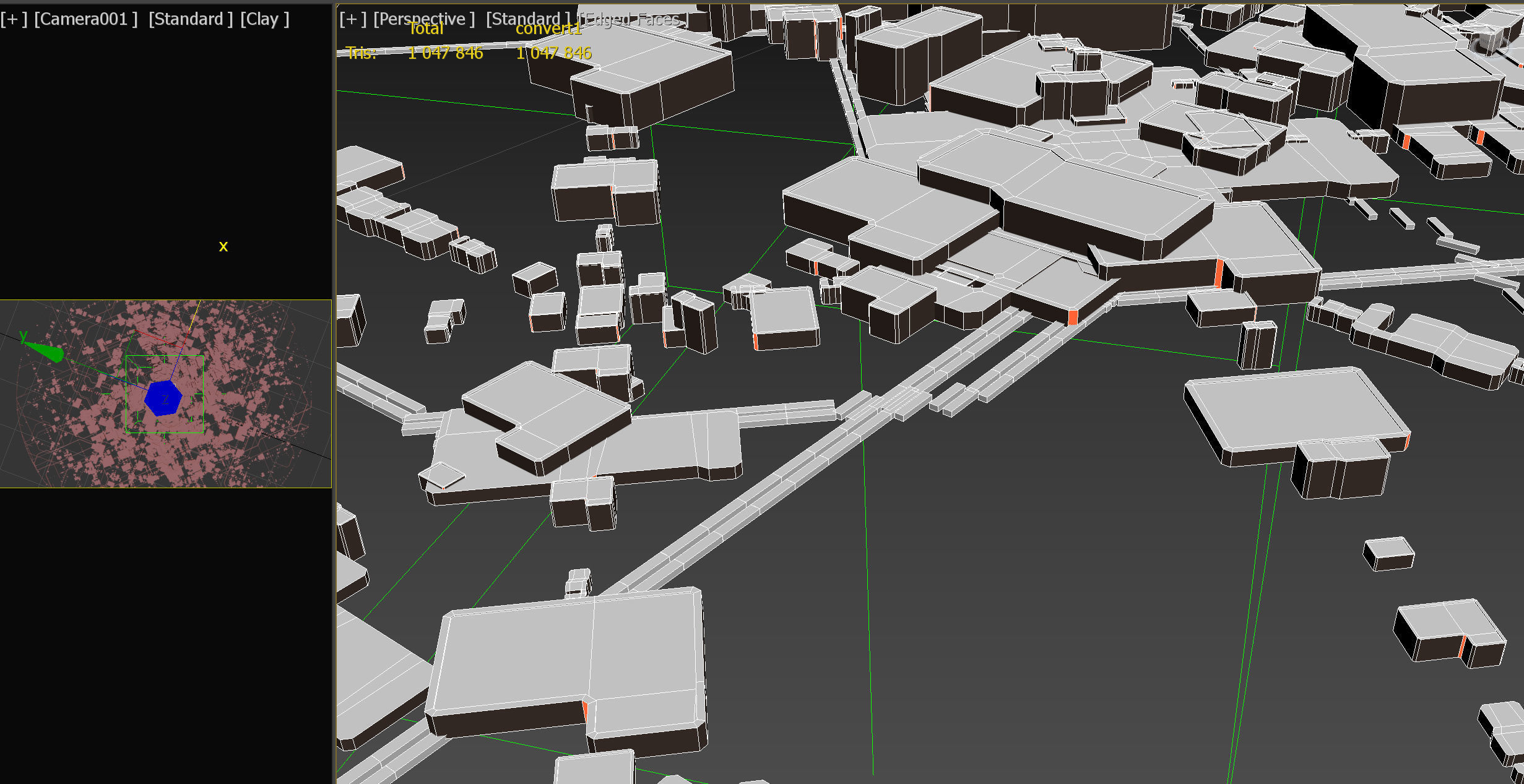Open the [+] viewport menu of the Perspective view

pos(351,19)
